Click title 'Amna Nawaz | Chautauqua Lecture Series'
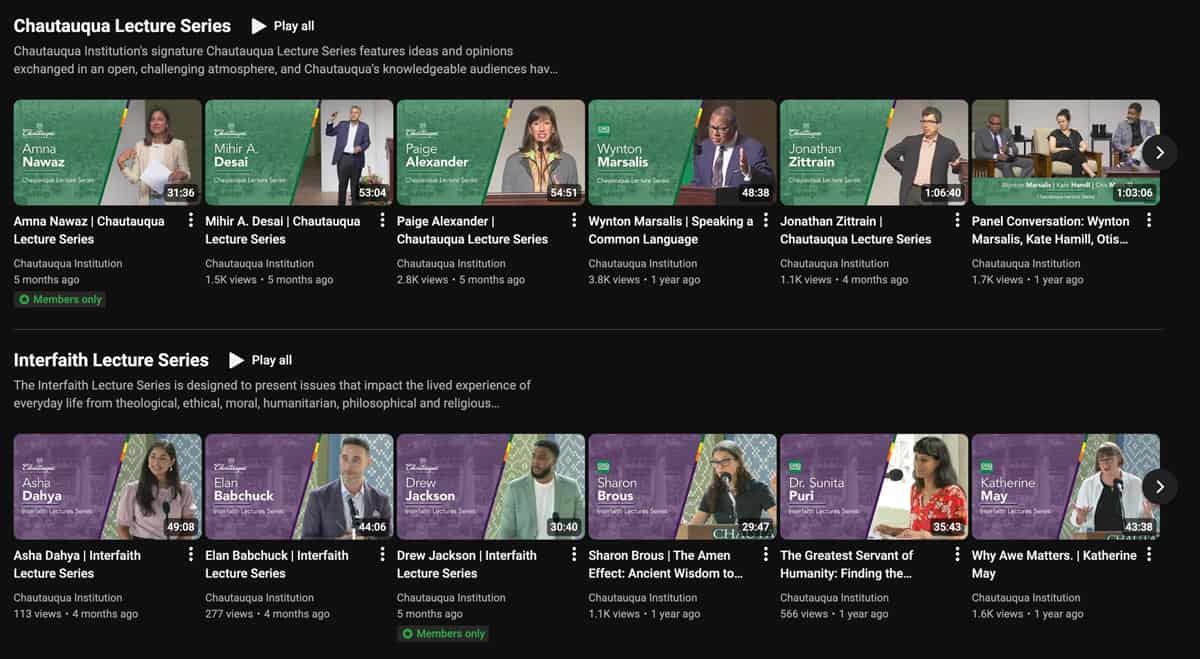 89,230
